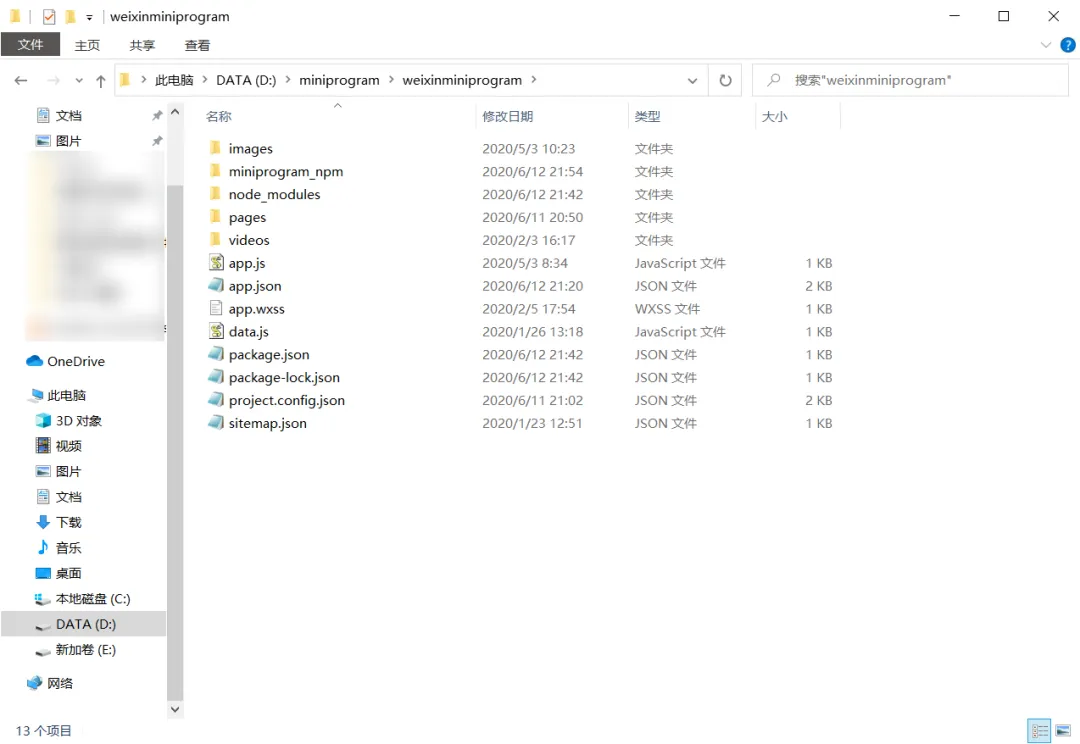Expand the ribbon with the chevron arrow
Image resolution: width=1080 pixels, height=744 pixels.
click(x=1046, y=45)
